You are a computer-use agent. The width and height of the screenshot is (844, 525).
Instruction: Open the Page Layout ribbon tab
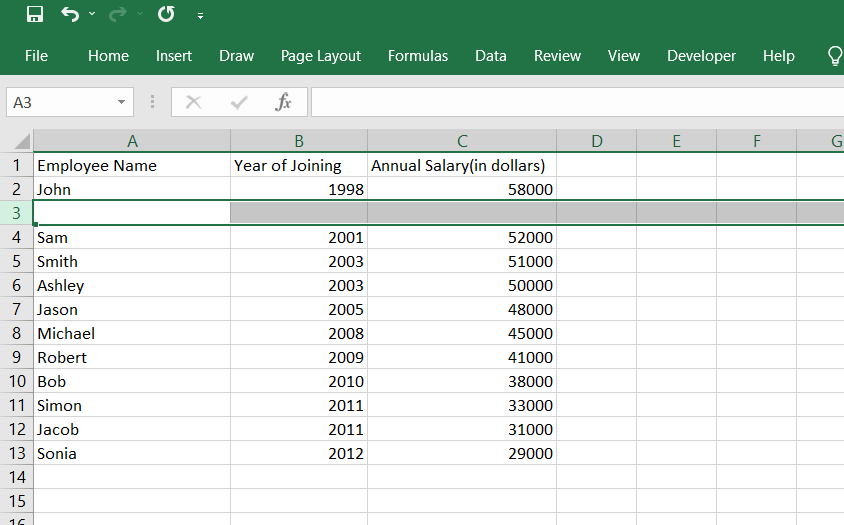click(x=321, y=56)
